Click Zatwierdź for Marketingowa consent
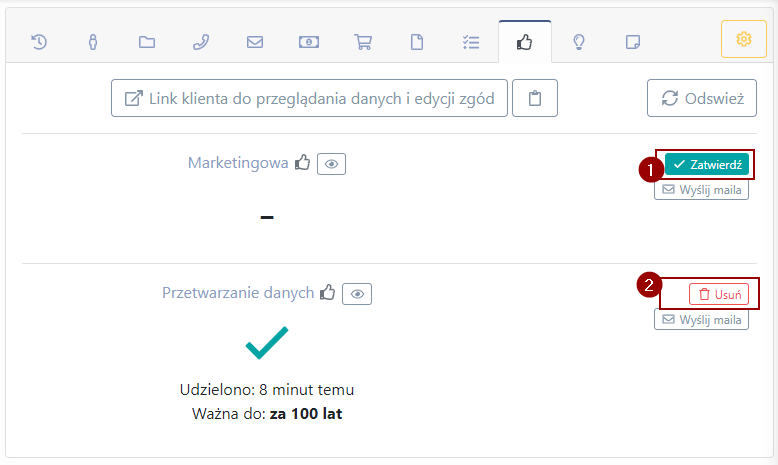The height and width of the screenshot is (465, 778). [707, 164]
